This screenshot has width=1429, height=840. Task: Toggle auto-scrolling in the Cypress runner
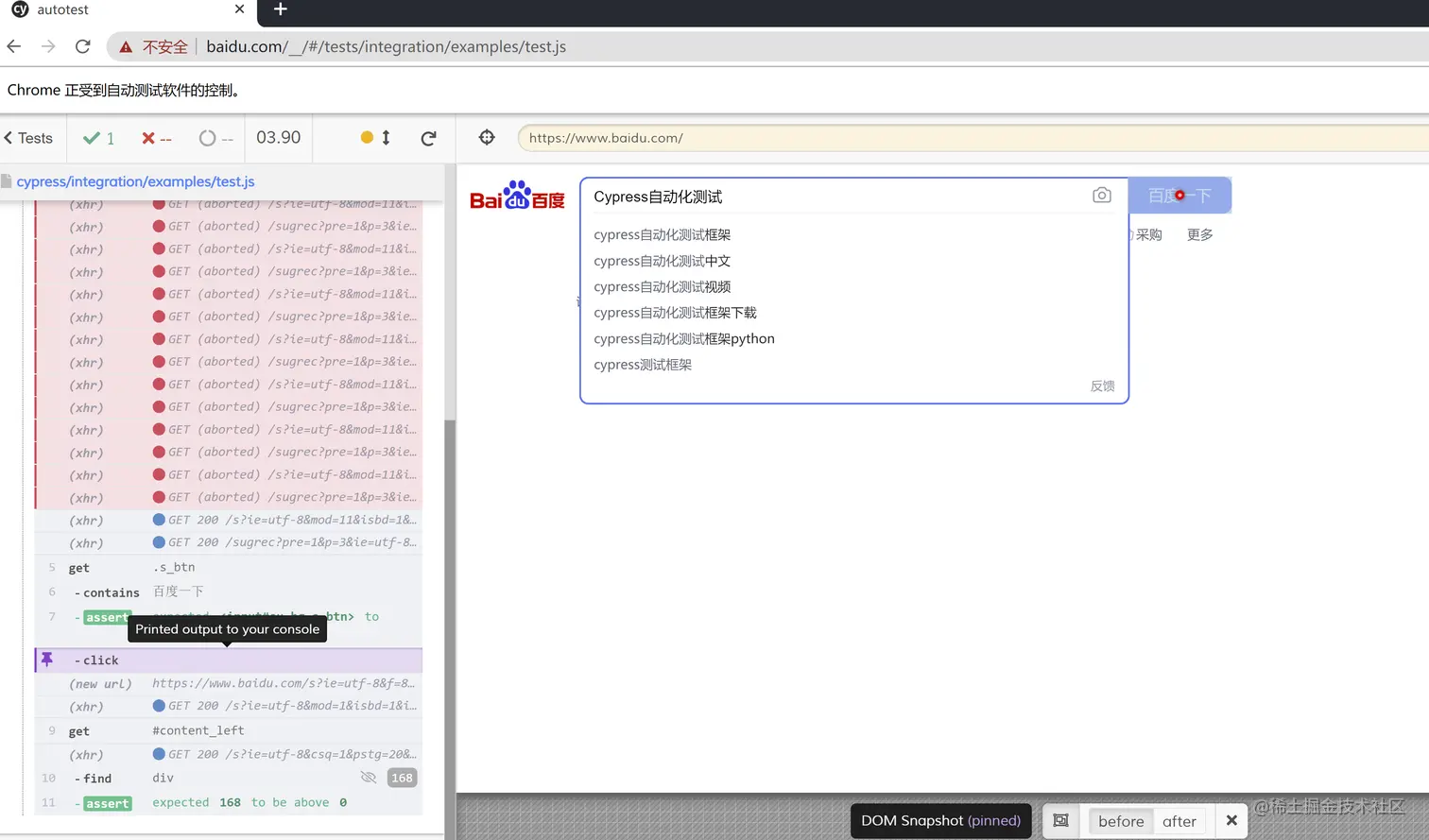coord(375,138)
